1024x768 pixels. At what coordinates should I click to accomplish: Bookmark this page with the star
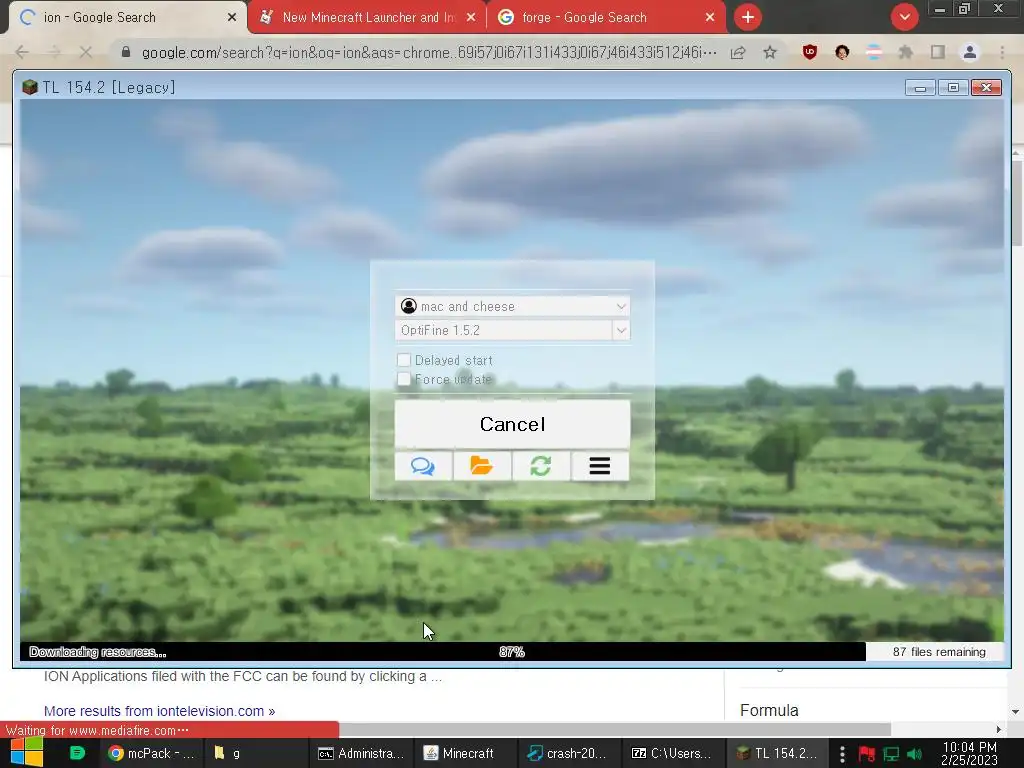(770, 52)
